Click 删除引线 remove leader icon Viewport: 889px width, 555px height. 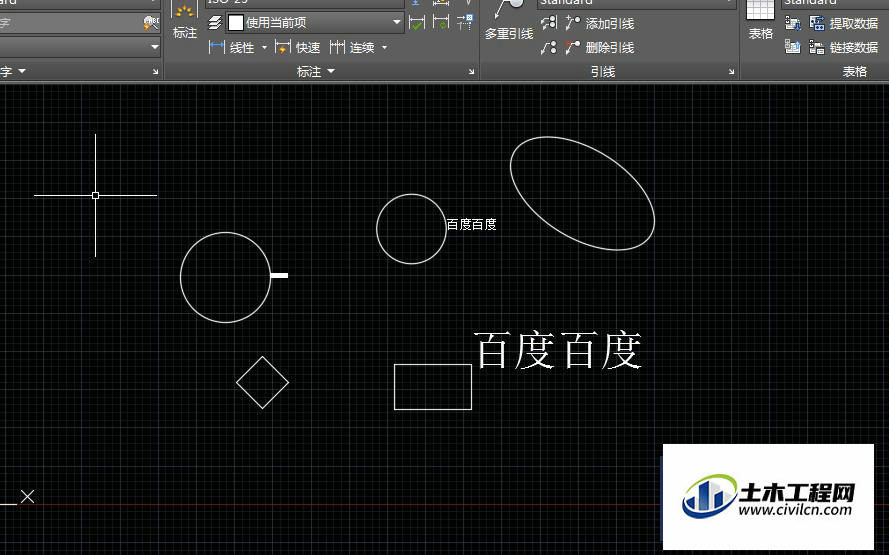573,47
